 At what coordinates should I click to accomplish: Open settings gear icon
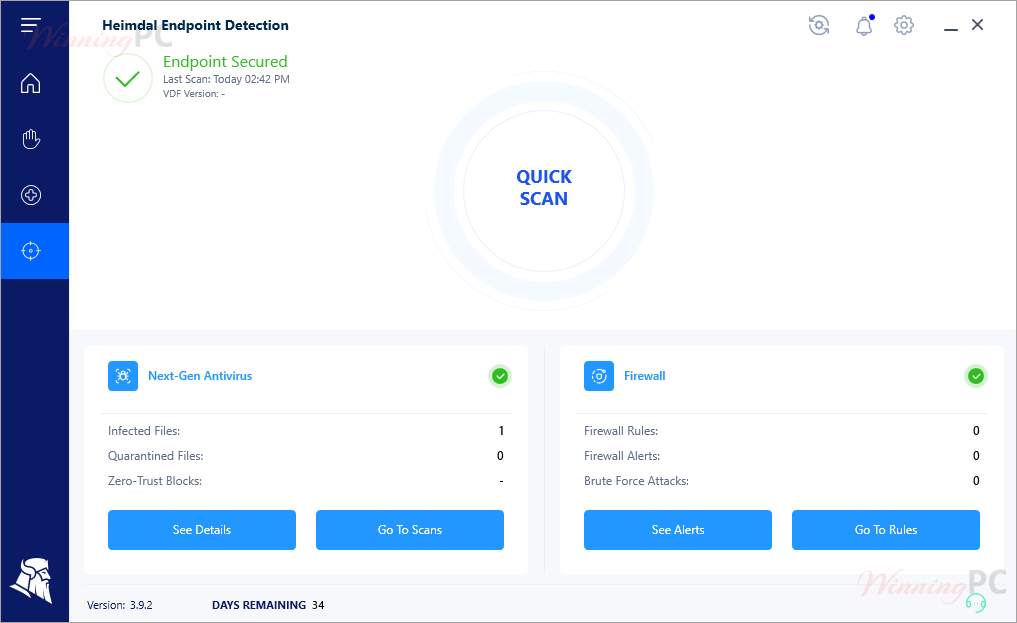(903, 25)
